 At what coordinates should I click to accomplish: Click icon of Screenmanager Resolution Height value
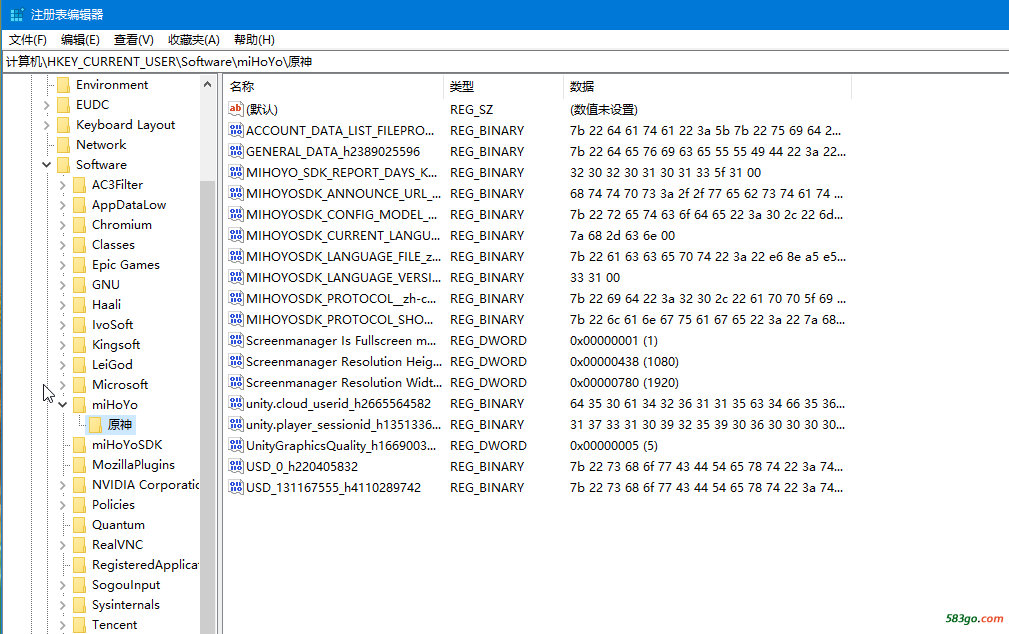pyautogui.click(x=236, y=362)
